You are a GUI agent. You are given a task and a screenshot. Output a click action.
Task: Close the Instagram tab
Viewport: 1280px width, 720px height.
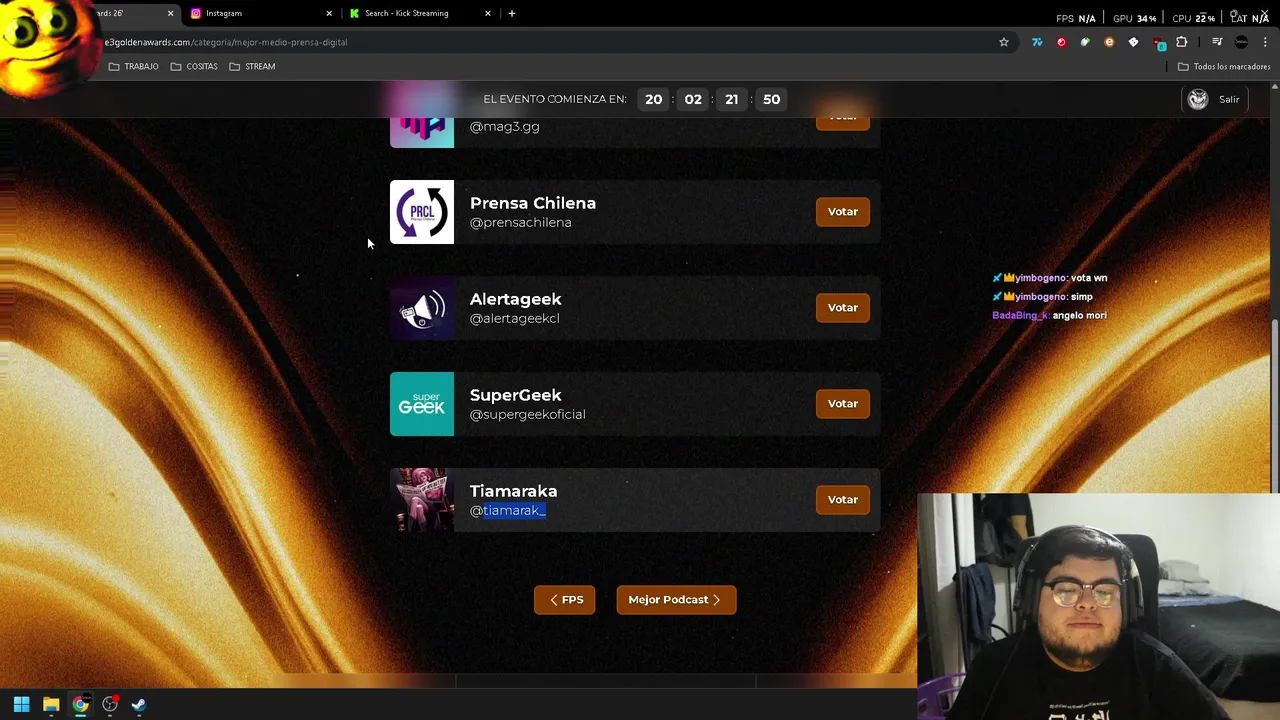pyautogui.click(x=329, y=13)
